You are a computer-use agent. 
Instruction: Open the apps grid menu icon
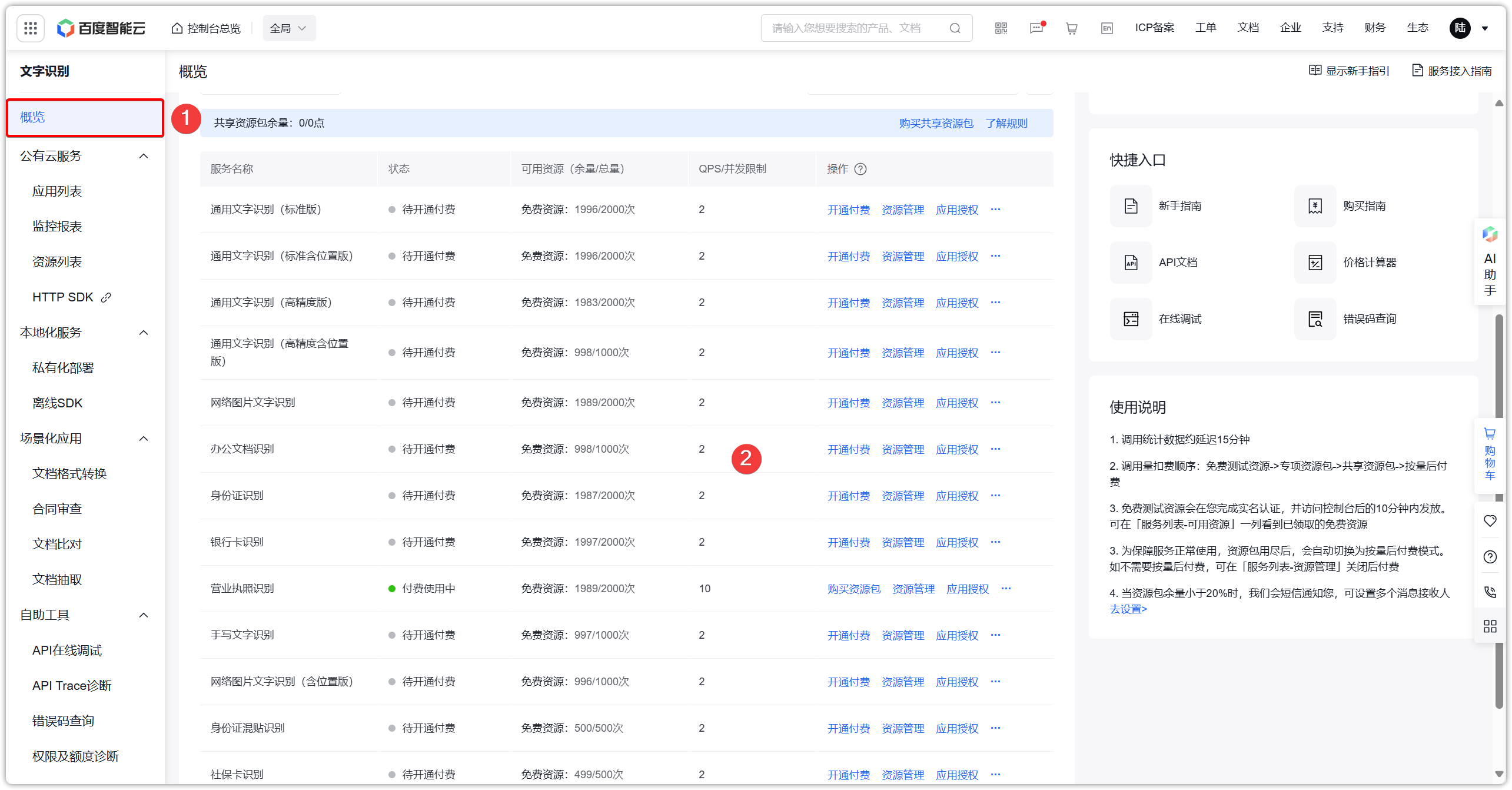click(31, 28)
